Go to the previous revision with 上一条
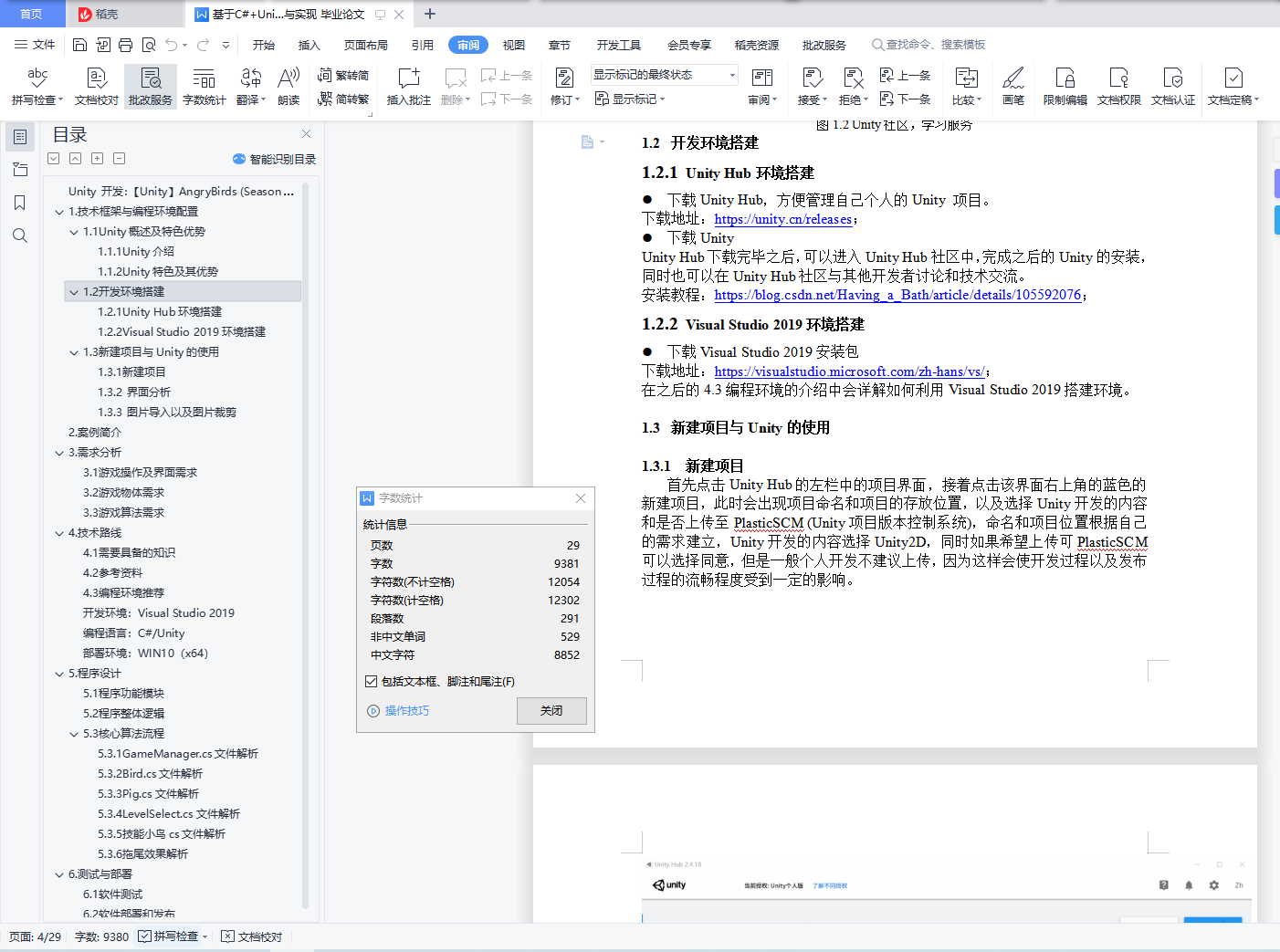The image size is (1280, 952). click(905, 76)
